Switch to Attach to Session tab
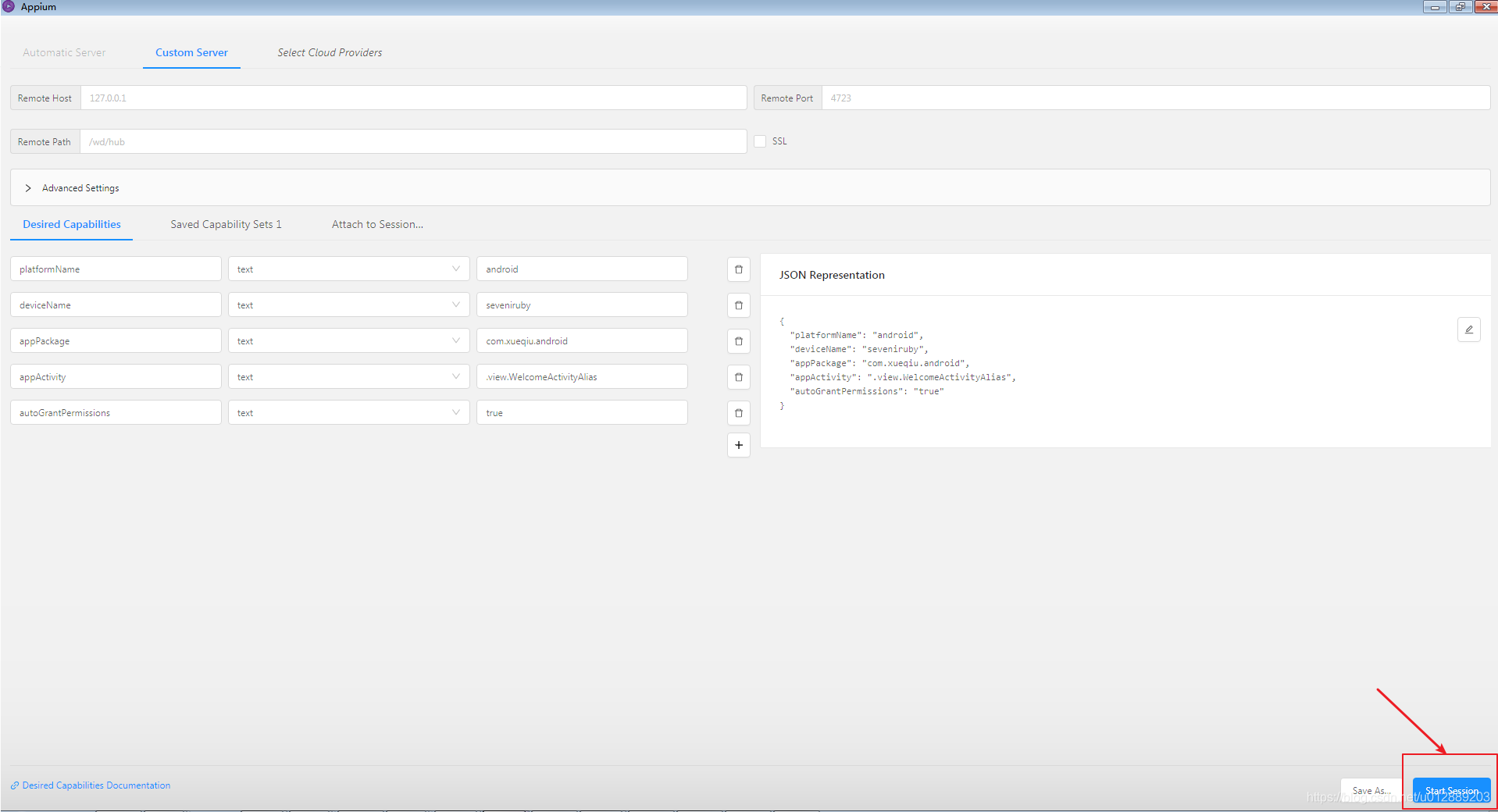1498x812 pixels. click(377, 224)
